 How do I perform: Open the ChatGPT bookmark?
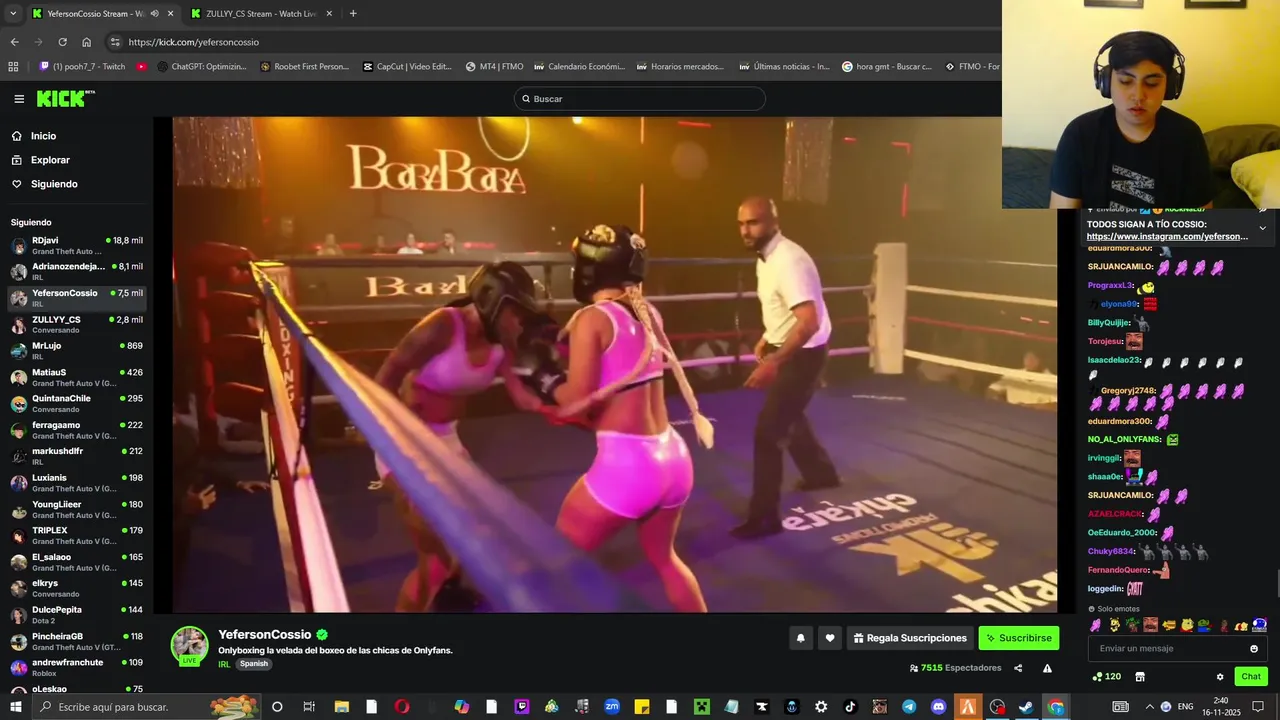pyautogui.click(x=203, y=67)
